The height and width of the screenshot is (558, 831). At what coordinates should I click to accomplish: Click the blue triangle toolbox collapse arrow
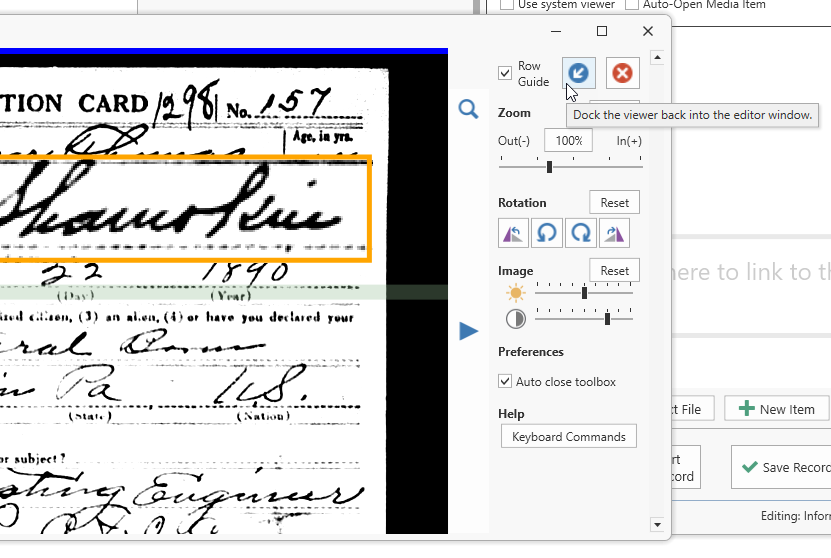[469, 331]
